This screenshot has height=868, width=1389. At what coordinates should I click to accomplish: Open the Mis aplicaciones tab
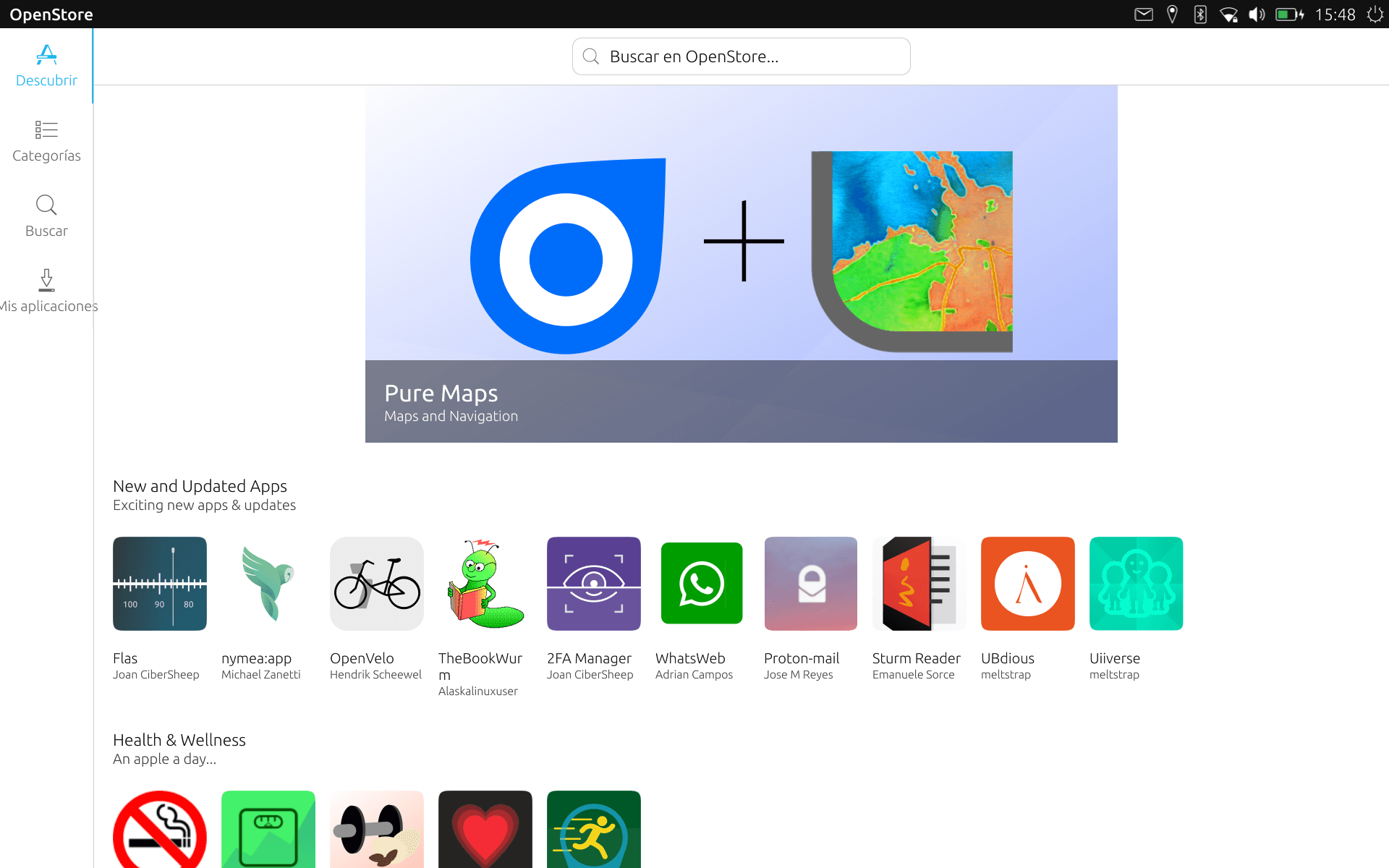(46, 292)
